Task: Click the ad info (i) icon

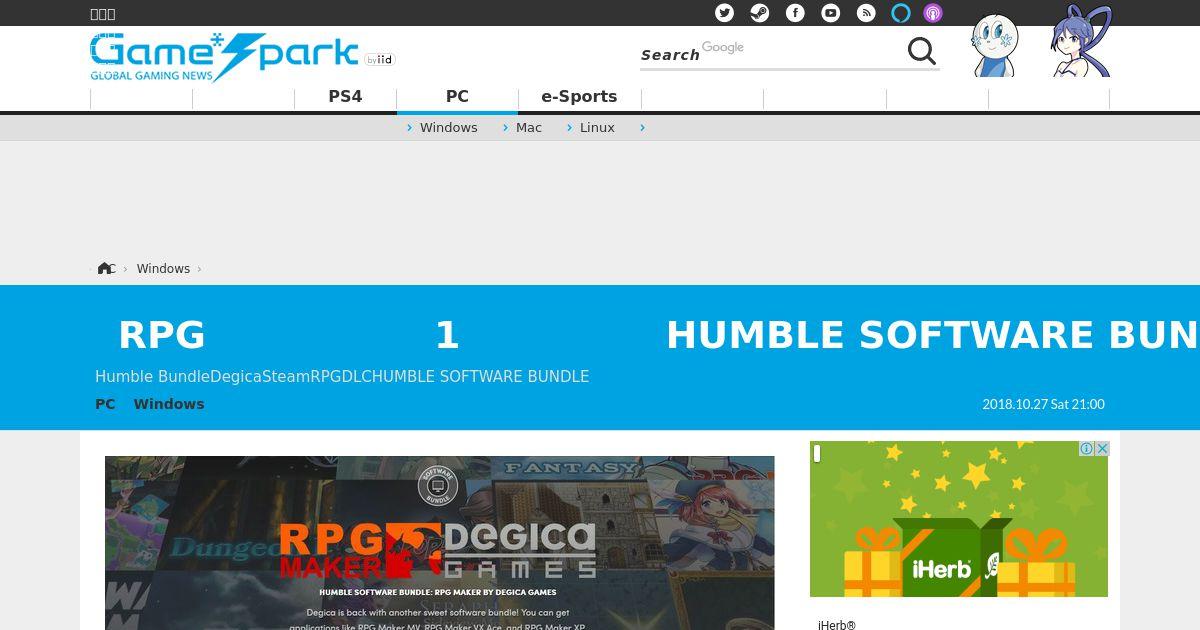Action: (x=1086, y=449)
